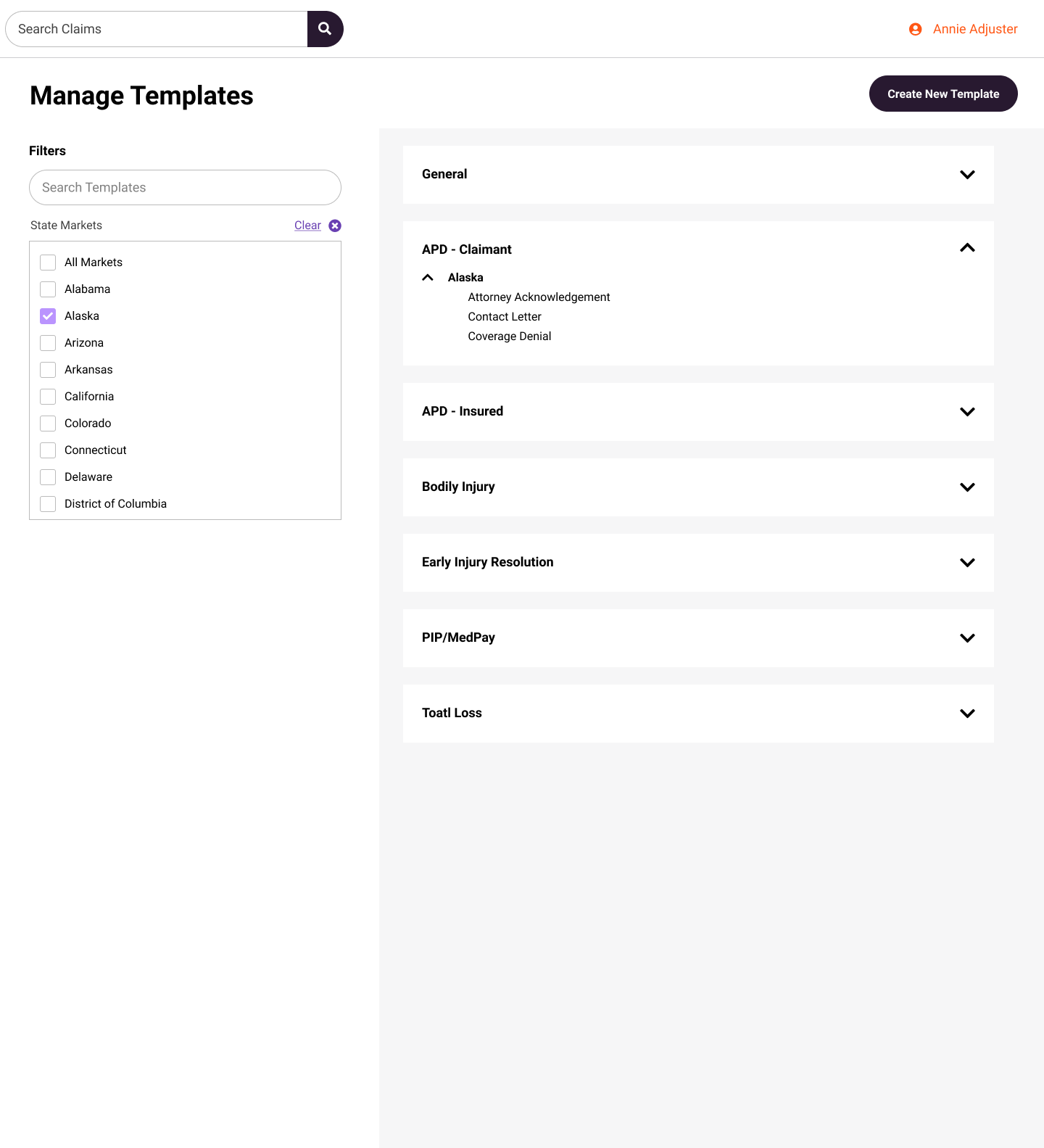Click the clear filters X icon
The image size is (1044, 1148).
(x=335, y=226)
